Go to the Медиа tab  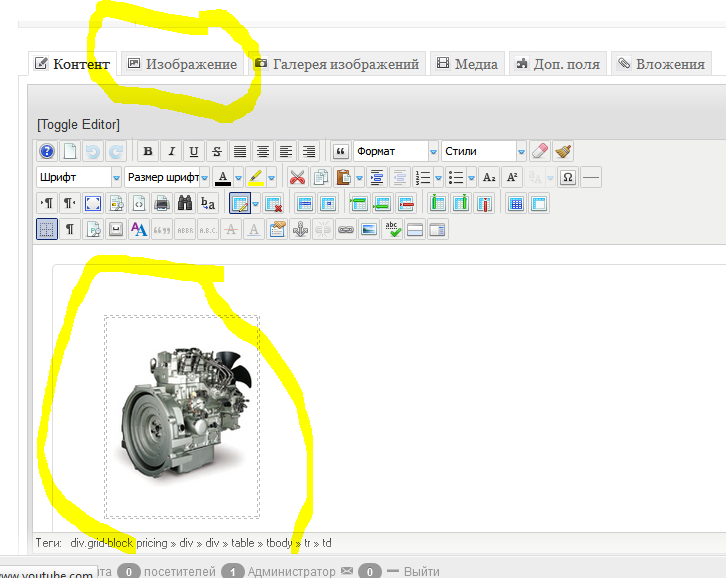coord(467,63)
